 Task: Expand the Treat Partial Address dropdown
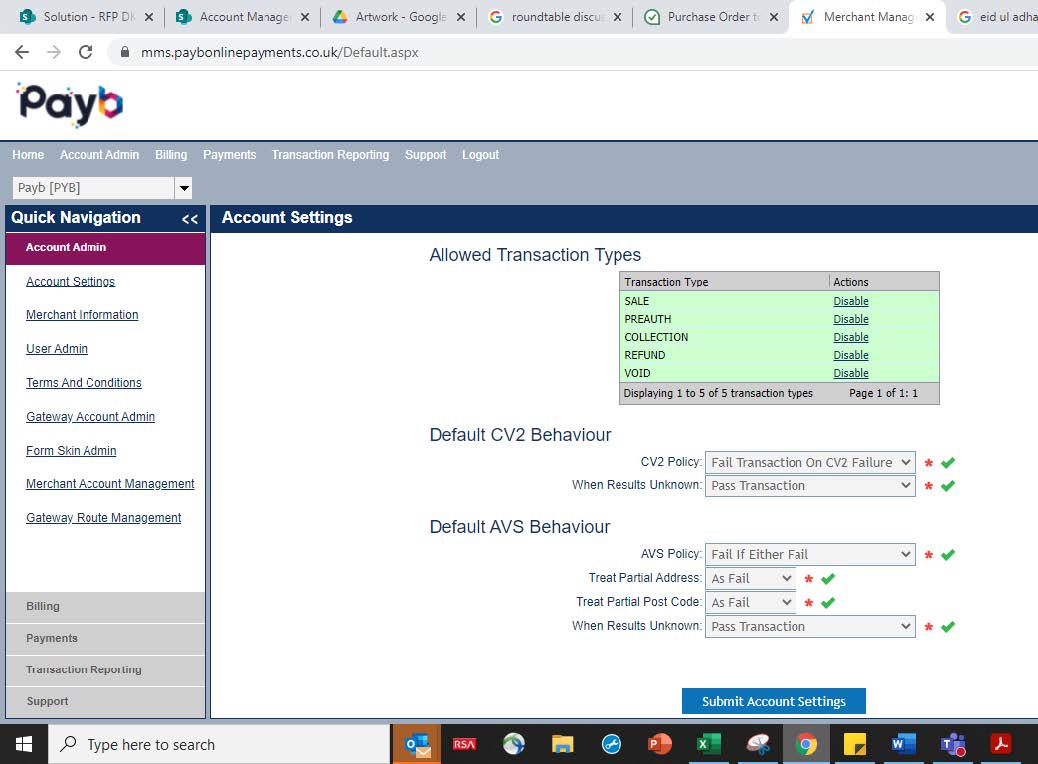pyautogui.click(x=750, y=578)
